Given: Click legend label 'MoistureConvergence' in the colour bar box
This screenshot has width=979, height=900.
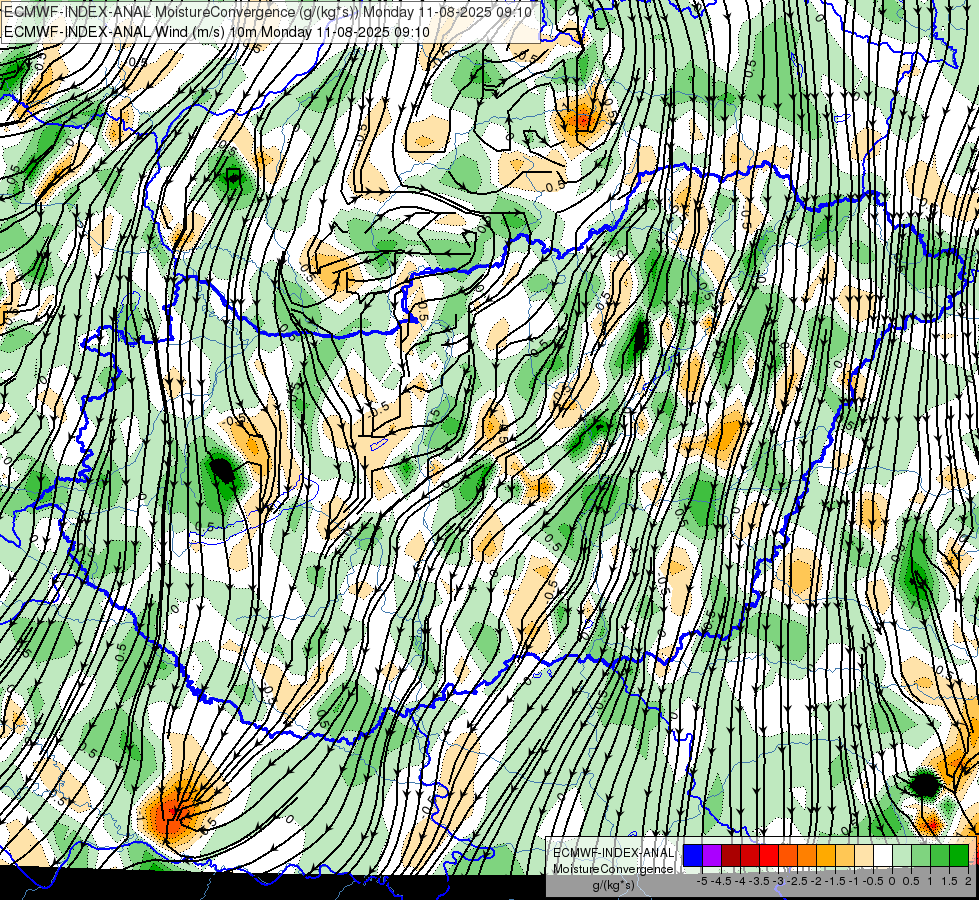Looking at the screenshot, I should [x=613, y=869].
